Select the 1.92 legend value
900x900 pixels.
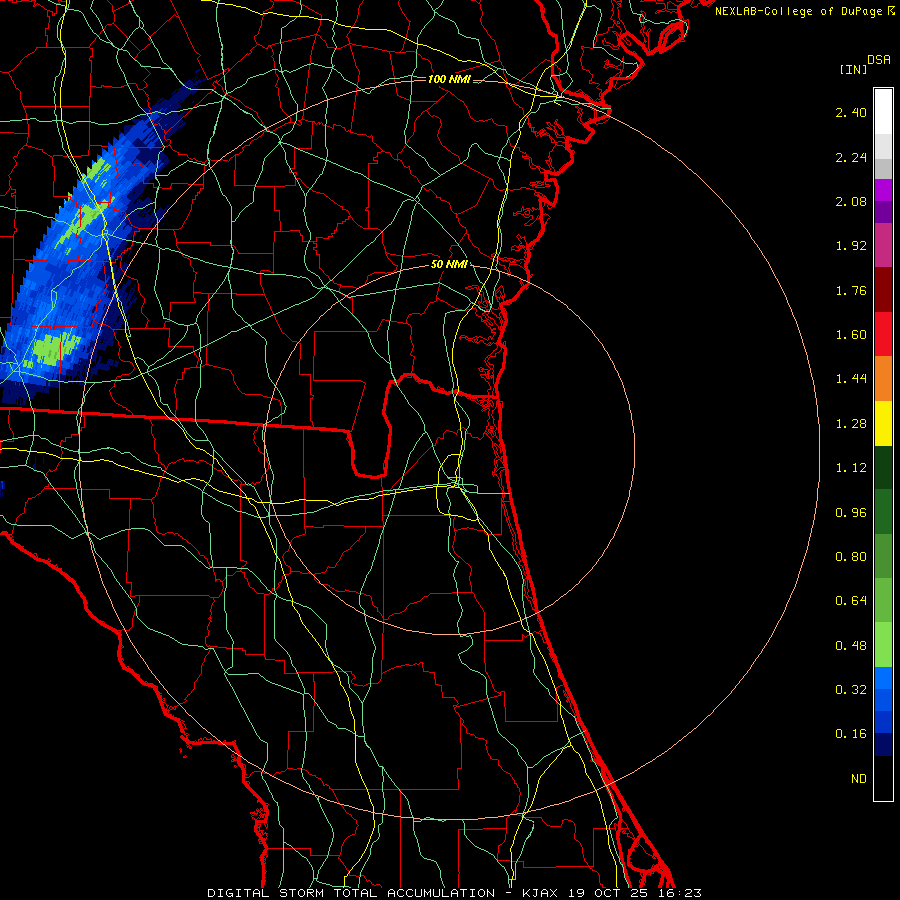click(851, 246)
